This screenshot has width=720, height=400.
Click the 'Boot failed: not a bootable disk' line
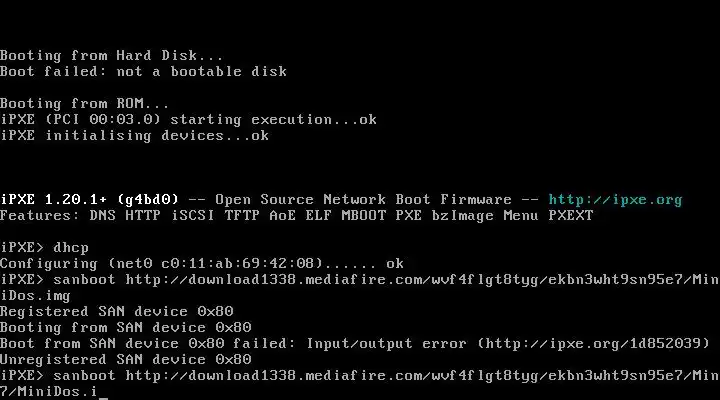pos(143,71)
